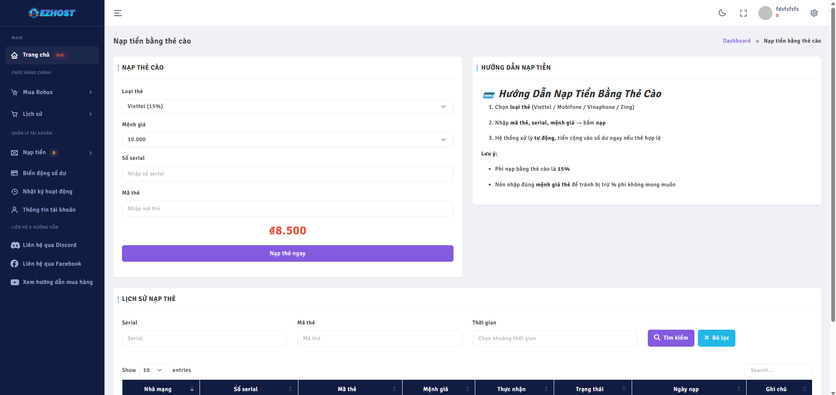Switch to dark mode with moon icon
Screen dimensions: 836x395
coord(722,13)
